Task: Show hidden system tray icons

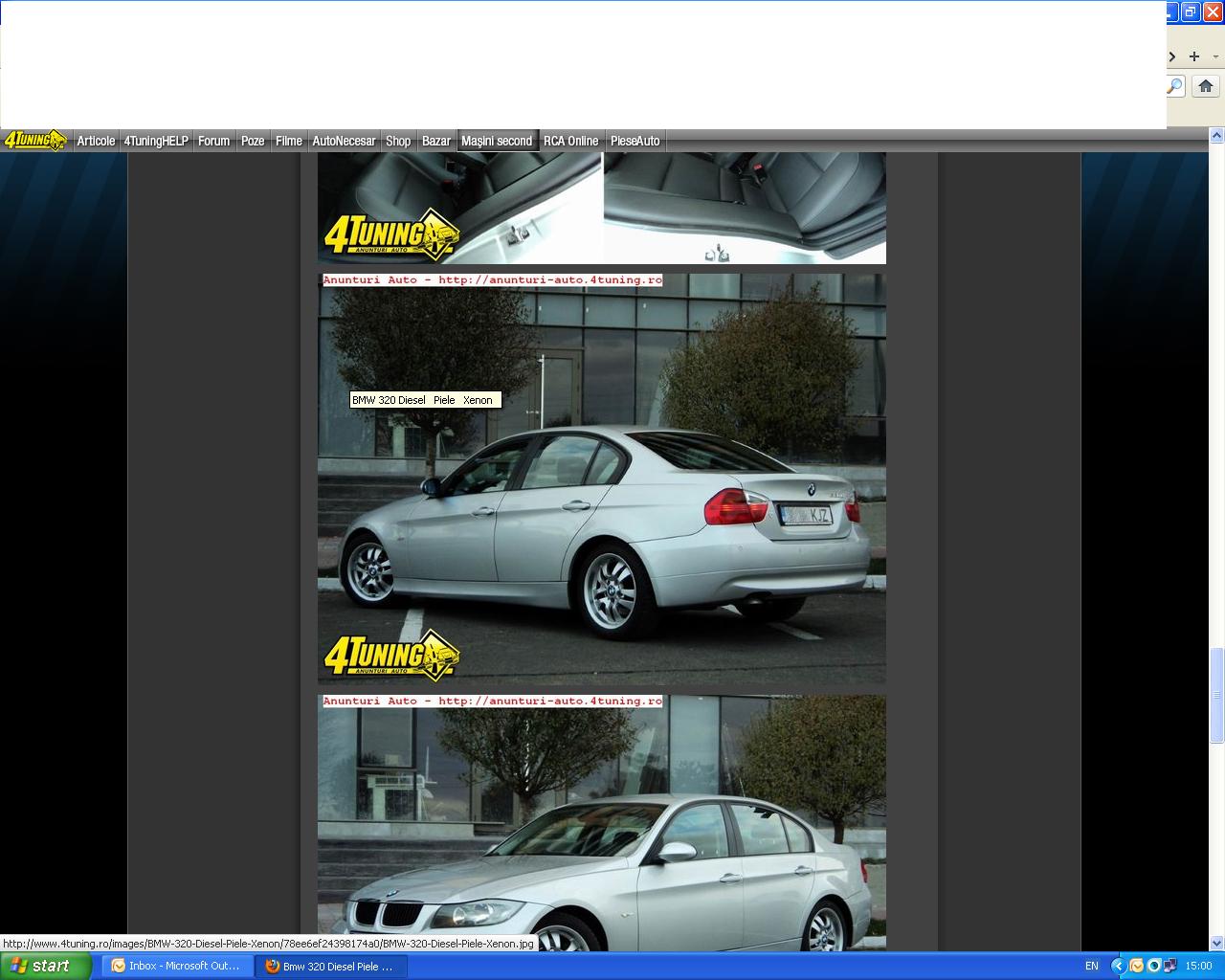Action: tap(1118, 966)
